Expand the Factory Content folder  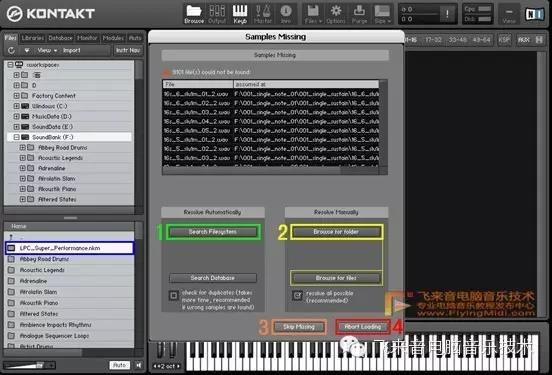pyautogui.click(x=16, y=96)
